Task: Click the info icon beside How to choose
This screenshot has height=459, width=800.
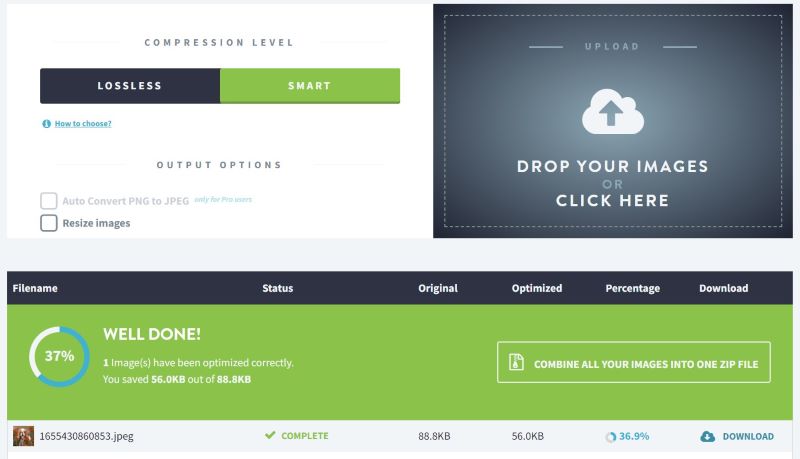Action: coord(46,124)
